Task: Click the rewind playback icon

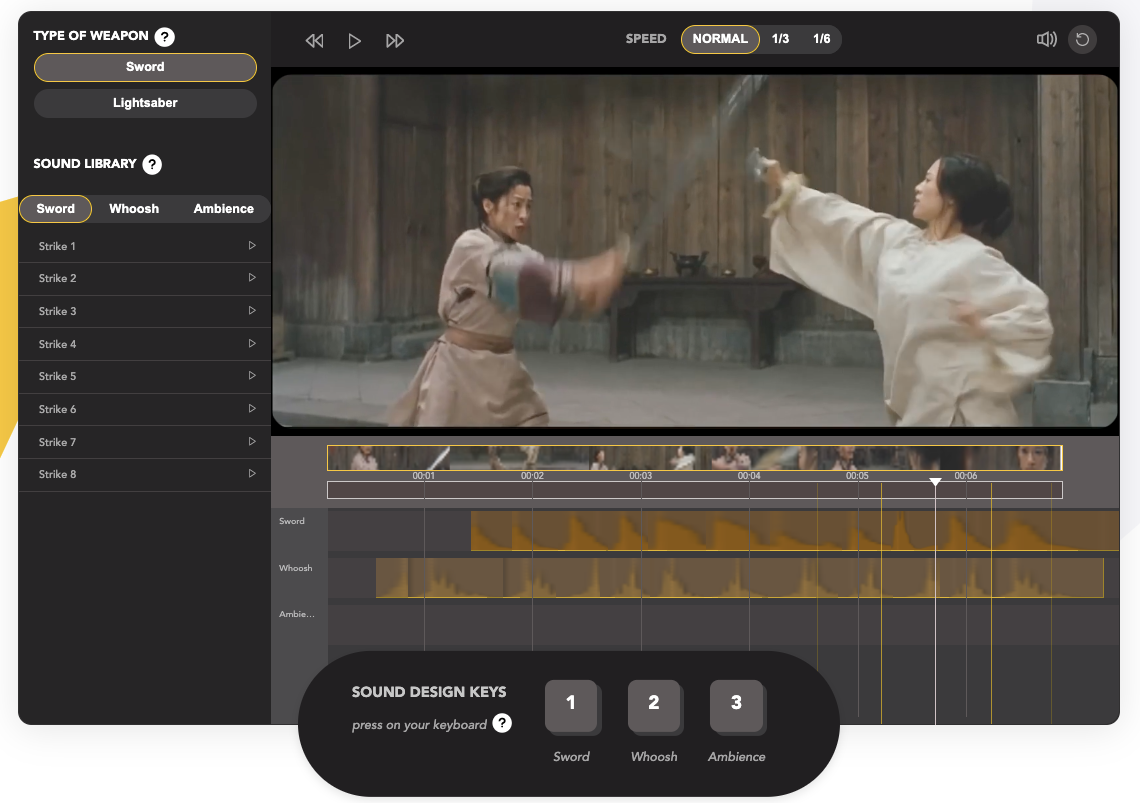Action: click(x=314, y=40)
